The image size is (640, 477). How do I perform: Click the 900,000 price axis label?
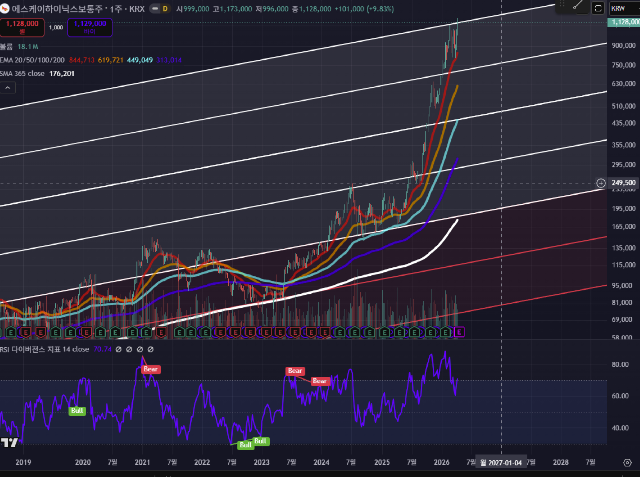coord(624,46)
